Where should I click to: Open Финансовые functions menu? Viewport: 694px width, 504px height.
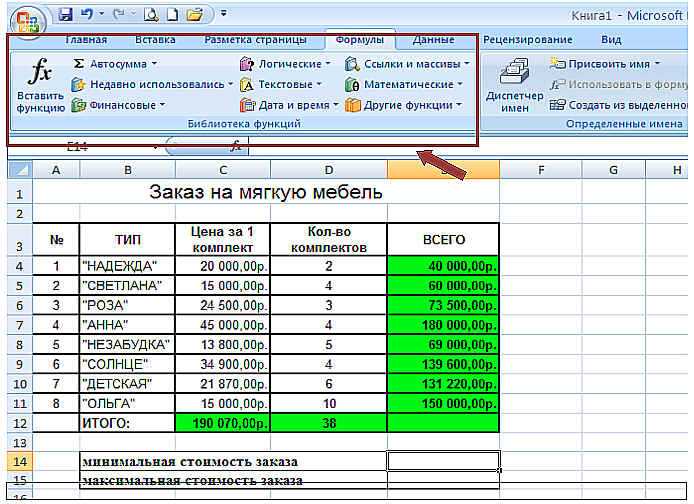118,105
